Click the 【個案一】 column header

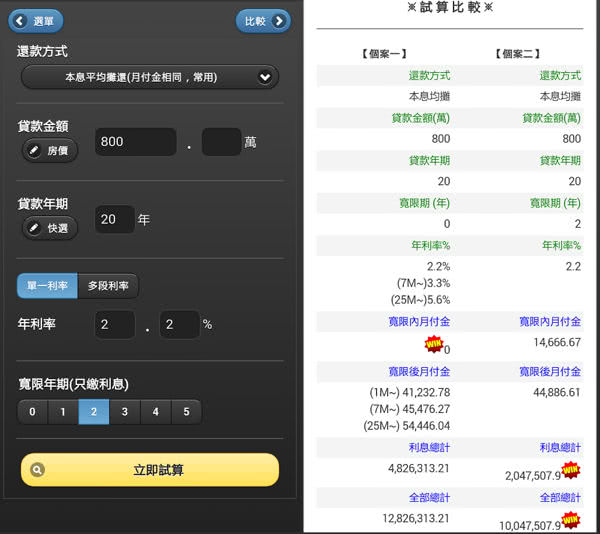click(x=384, y=54)
